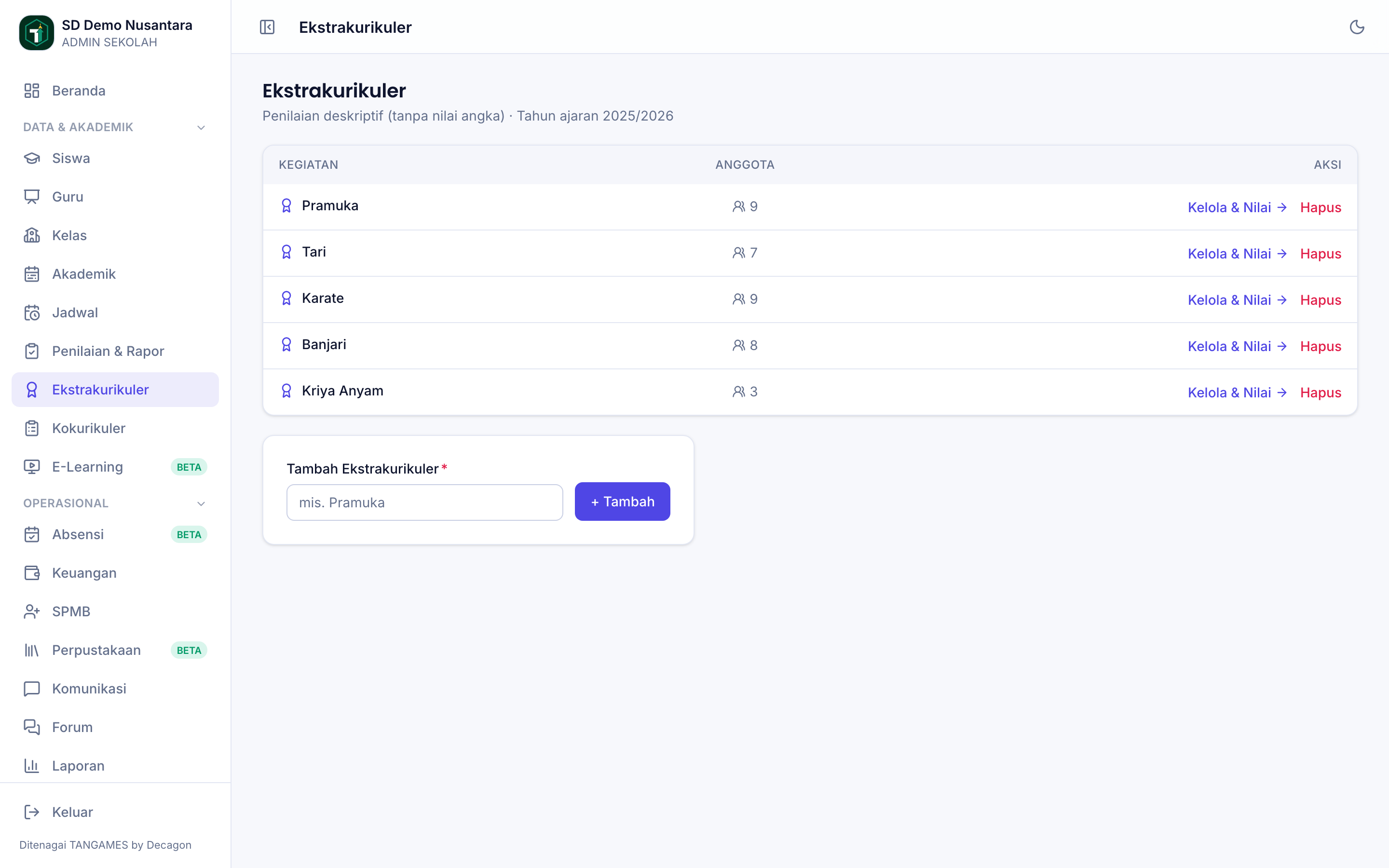Click the SD Demo Nusantara school logo
Image resolution: width=1389 pixels, height=868 pixels.
[37, 33]
